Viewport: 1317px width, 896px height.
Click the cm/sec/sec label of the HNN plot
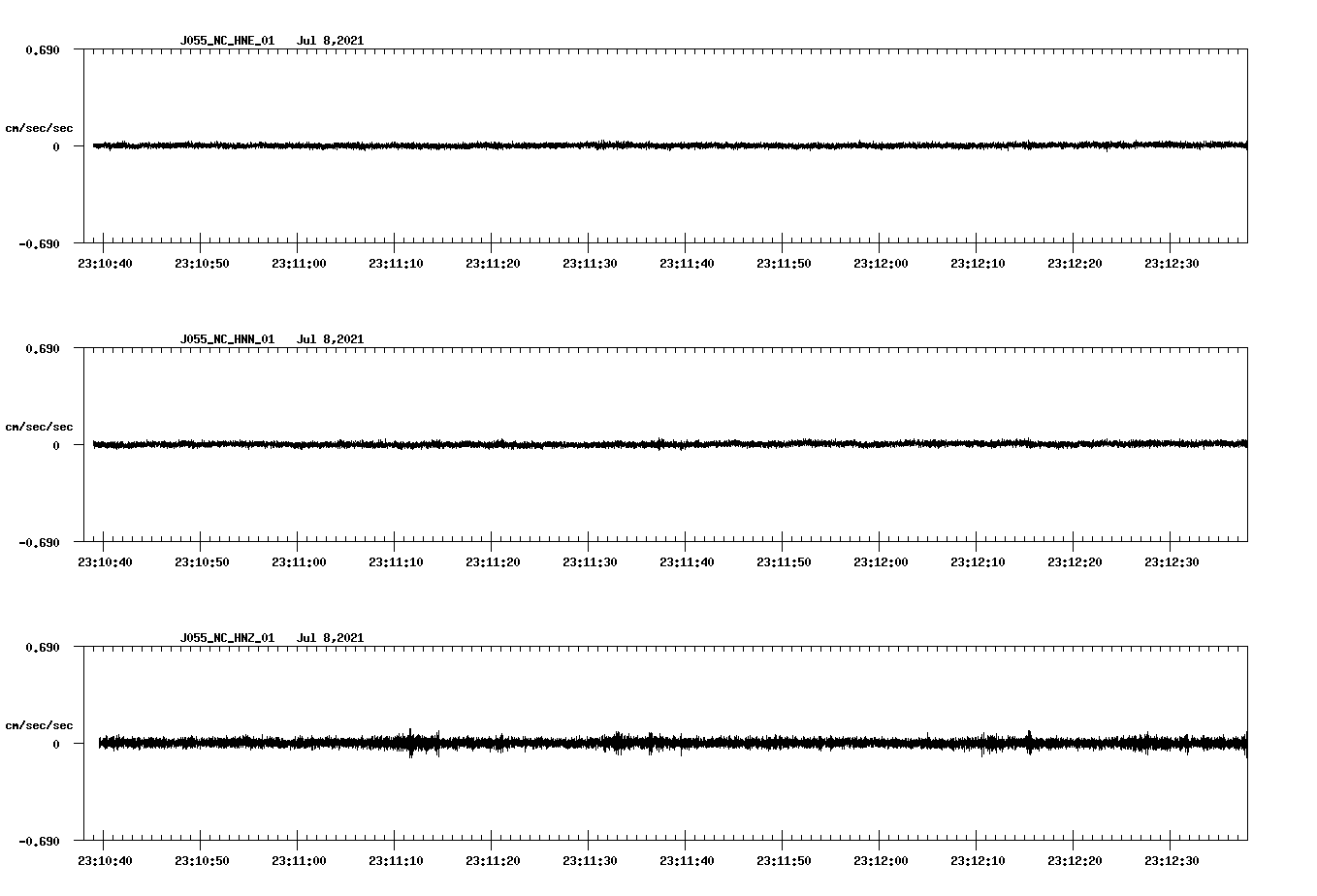(x=40, y=426)
